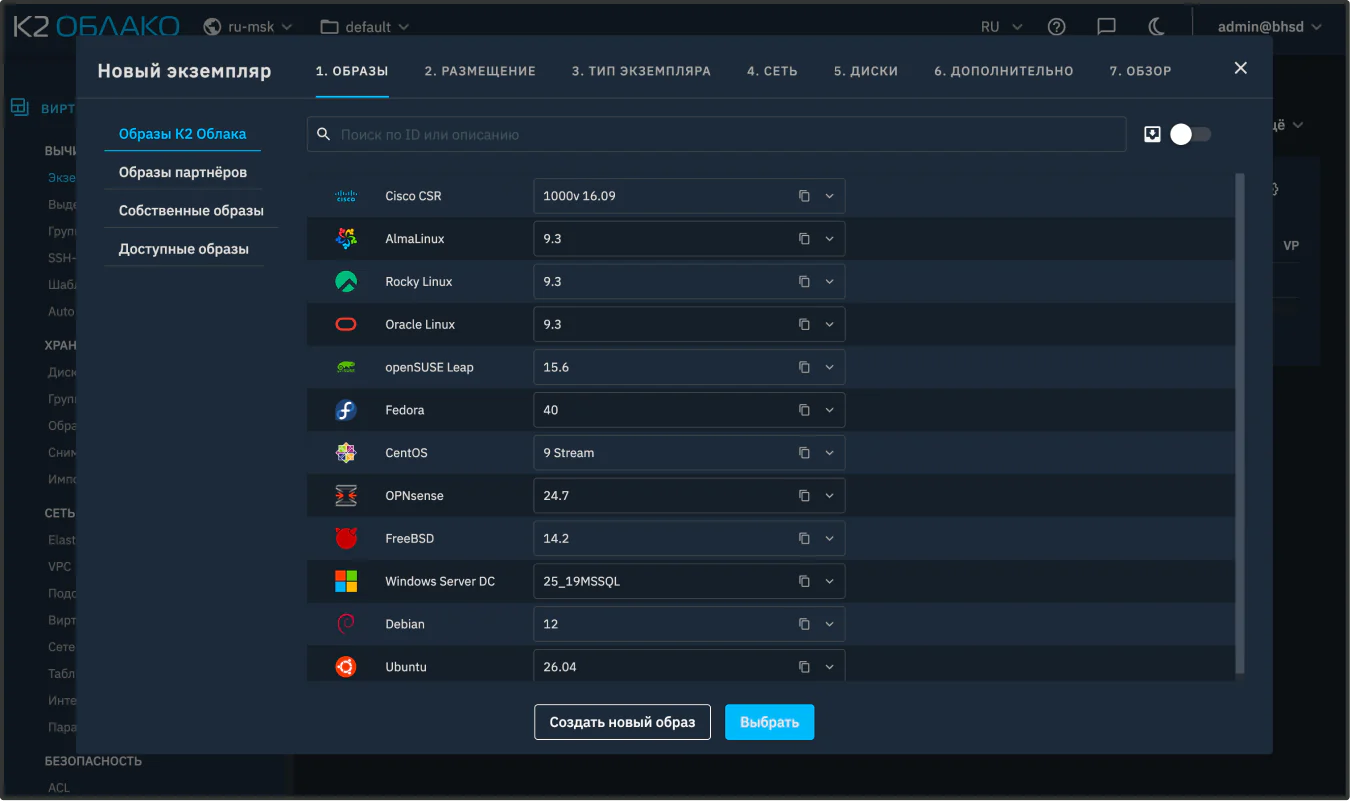Copy the FreeBSD image ID

(804, 539)
